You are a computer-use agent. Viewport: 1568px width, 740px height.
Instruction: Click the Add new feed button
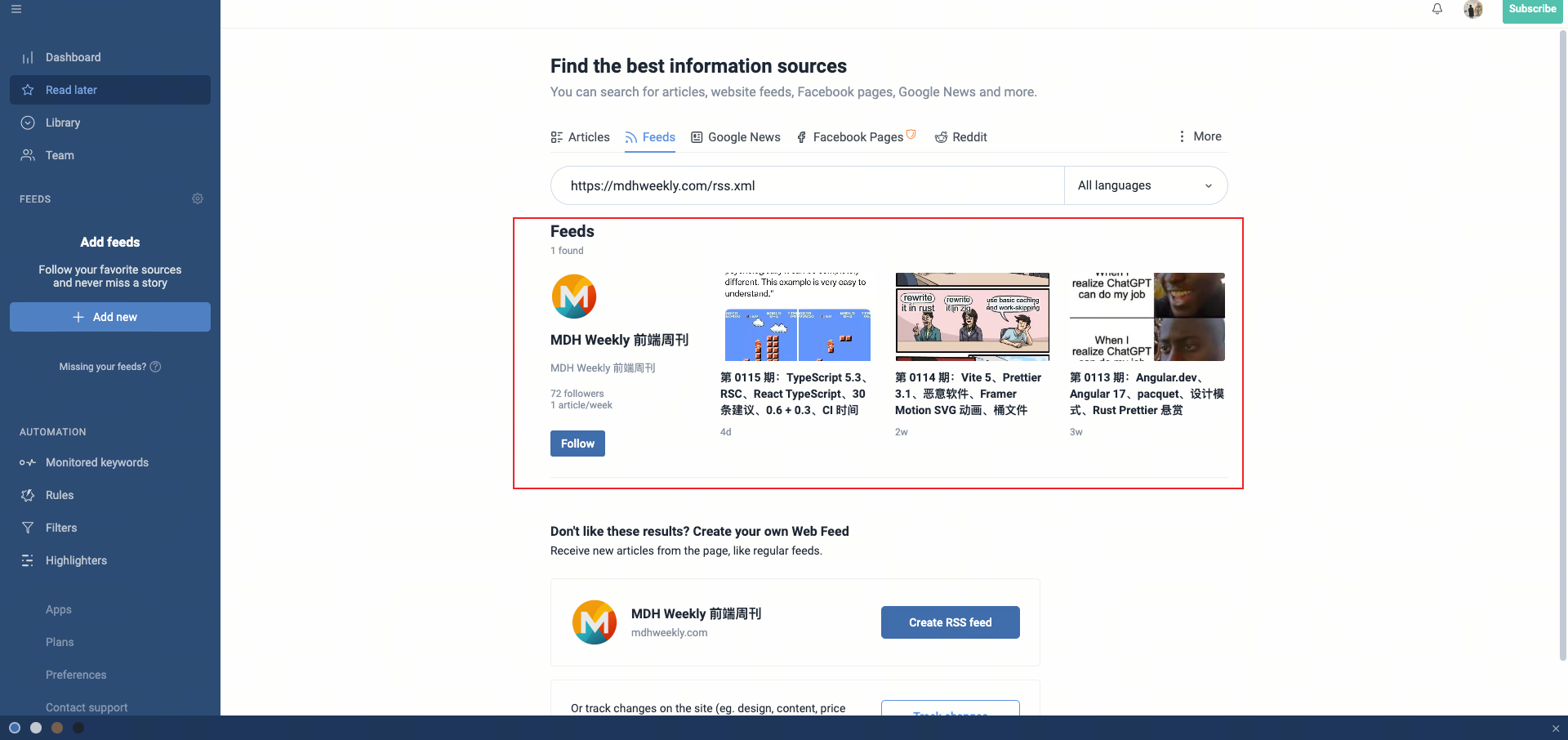(110, 317)
